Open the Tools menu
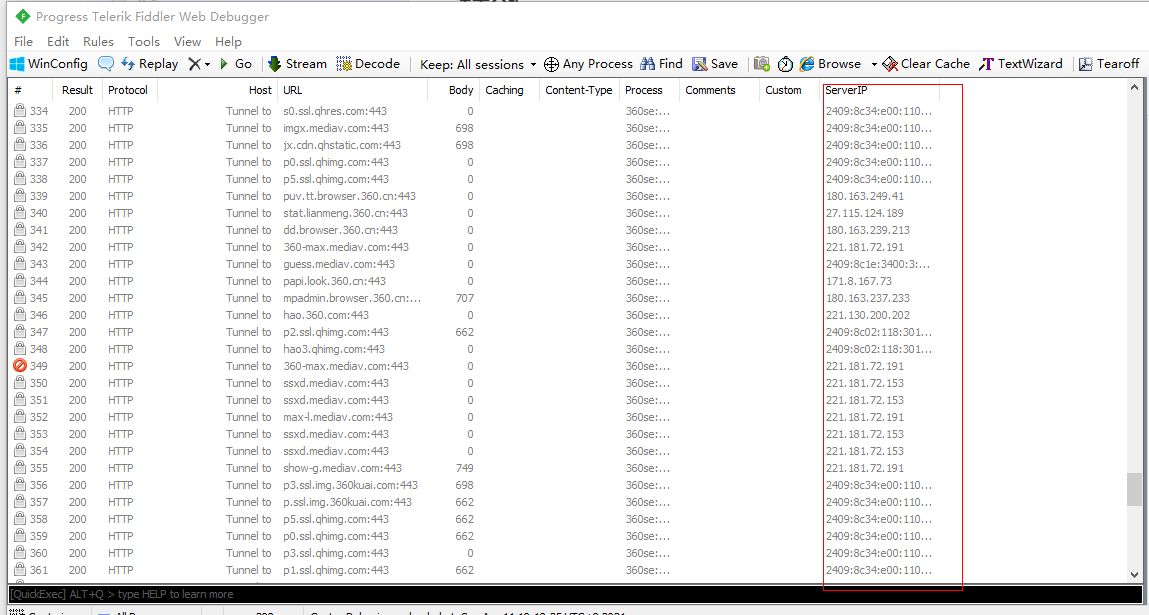 pos(144,42)
